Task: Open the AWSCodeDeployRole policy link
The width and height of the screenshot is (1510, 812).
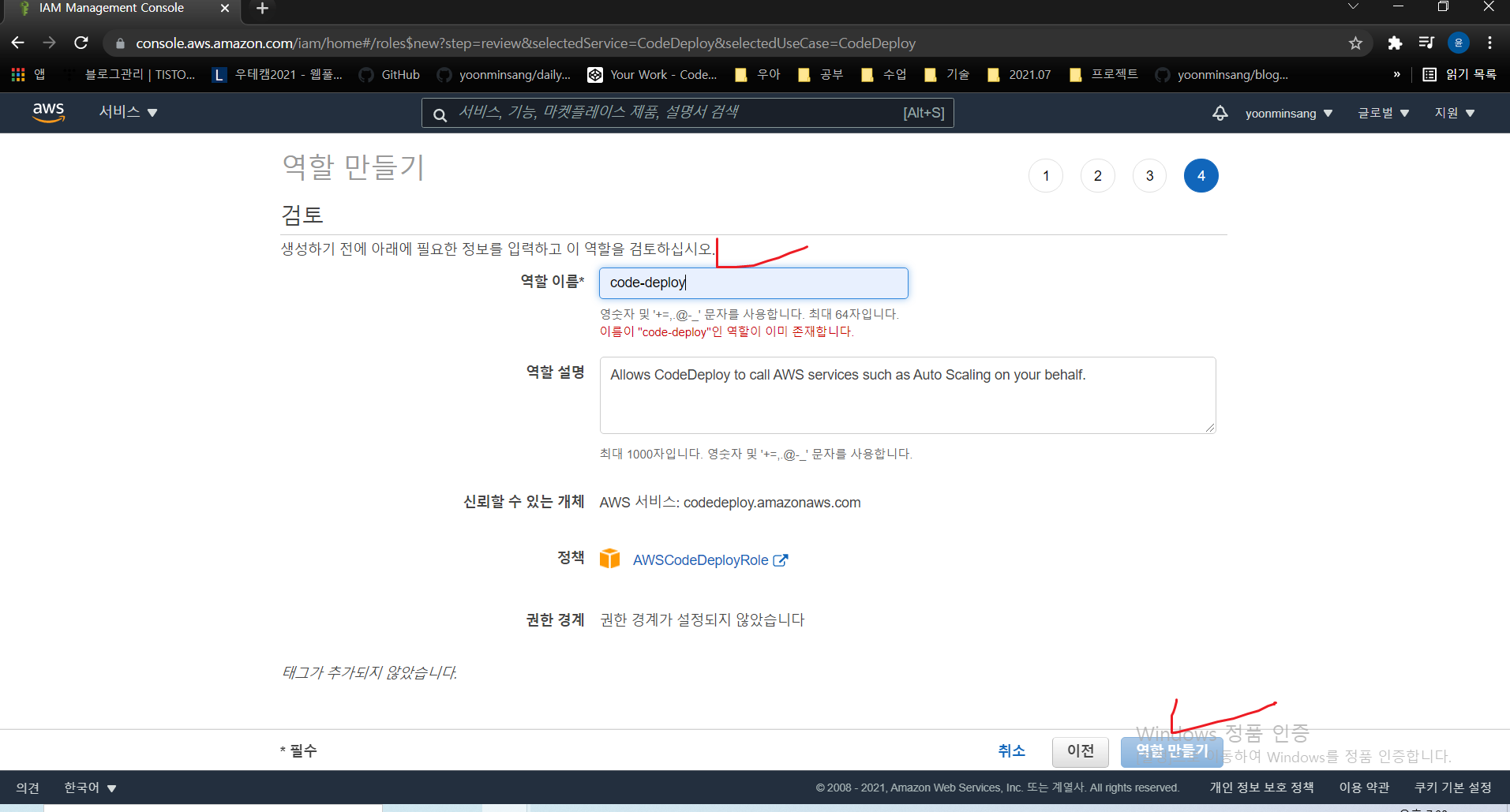Action: point(700,560)
